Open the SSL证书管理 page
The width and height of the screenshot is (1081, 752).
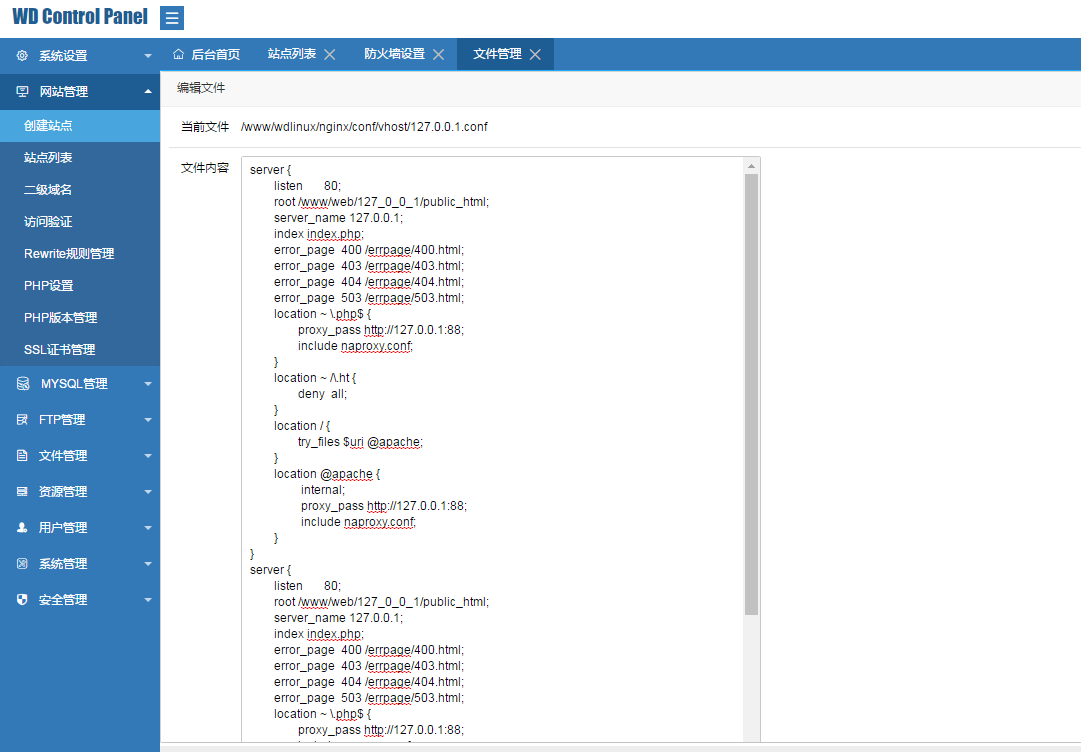pyautogui.click(x=60, y=350)
